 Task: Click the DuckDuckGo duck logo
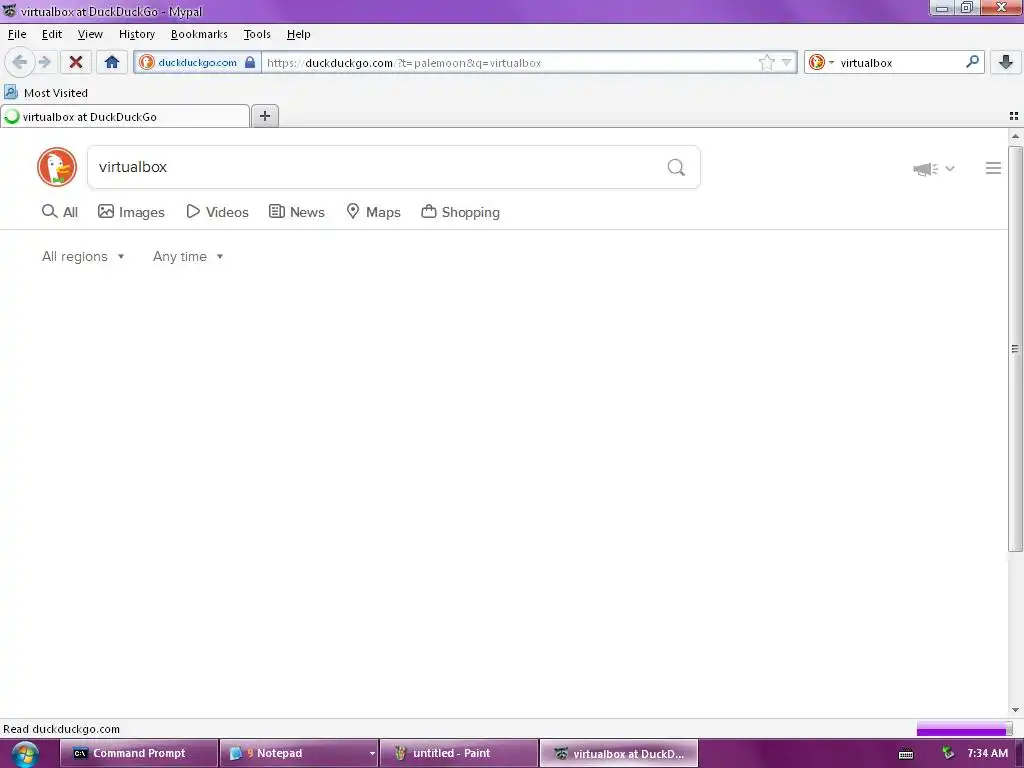coord(57,167)
